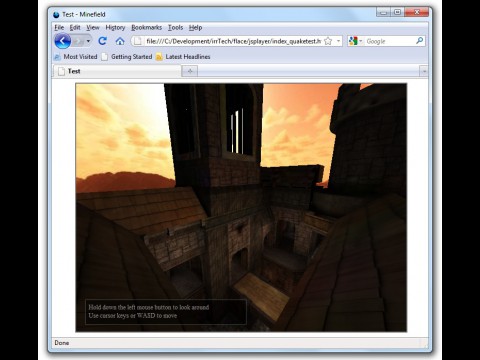Click inside the 3D Quake scene canvas

tap(241, 207)
